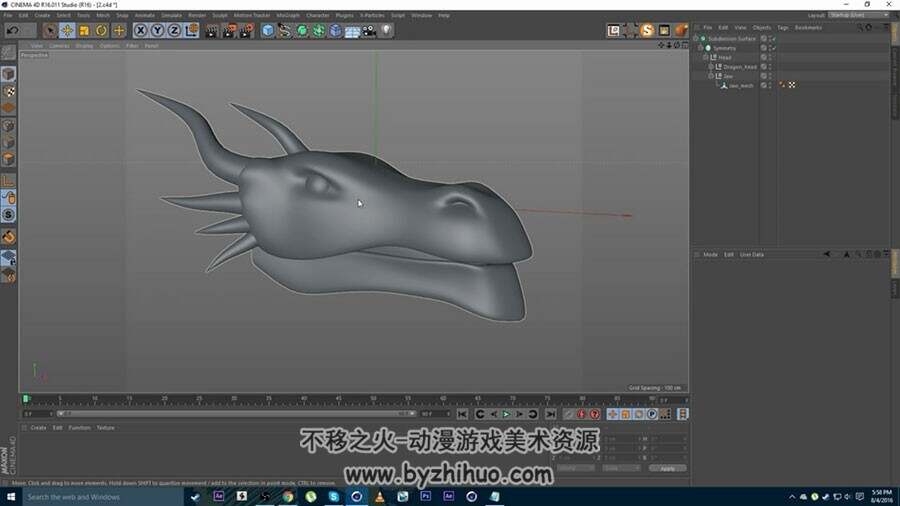Click Windows Start button
The image size is (900, 506).
coord(11,497)
